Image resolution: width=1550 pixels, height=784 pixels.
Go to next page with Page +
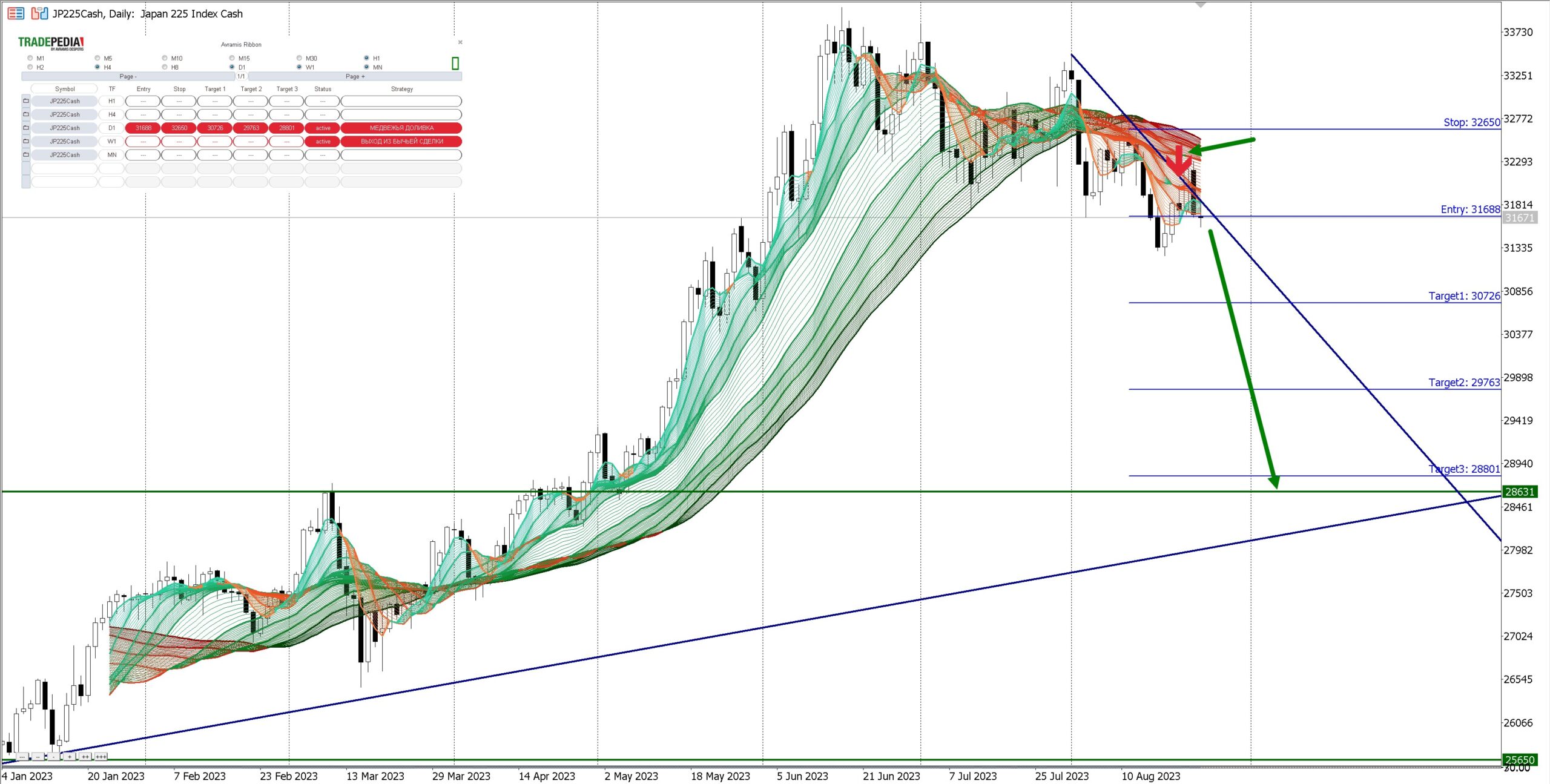pos(355,76)
